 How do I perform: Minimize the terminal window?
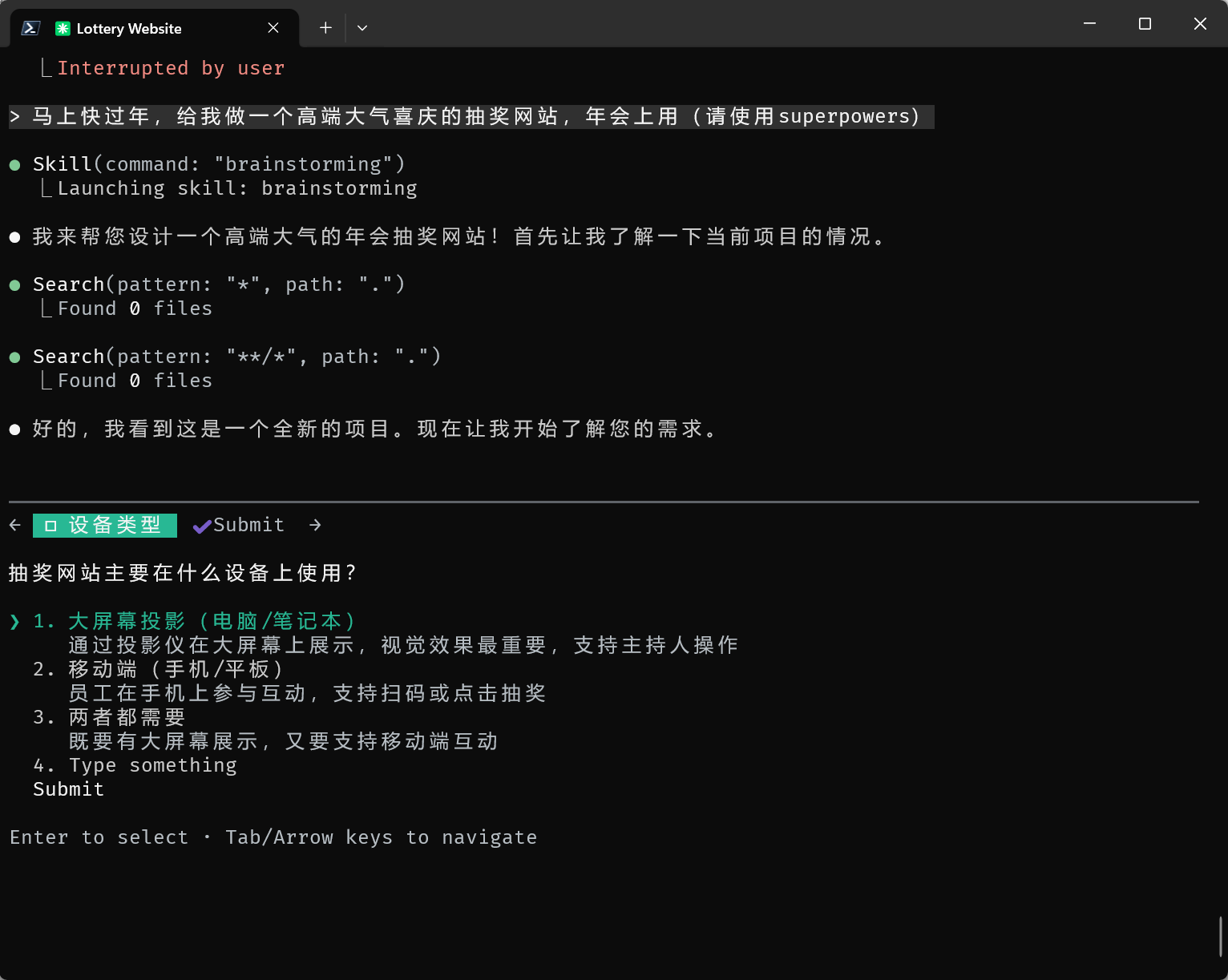1089,24
